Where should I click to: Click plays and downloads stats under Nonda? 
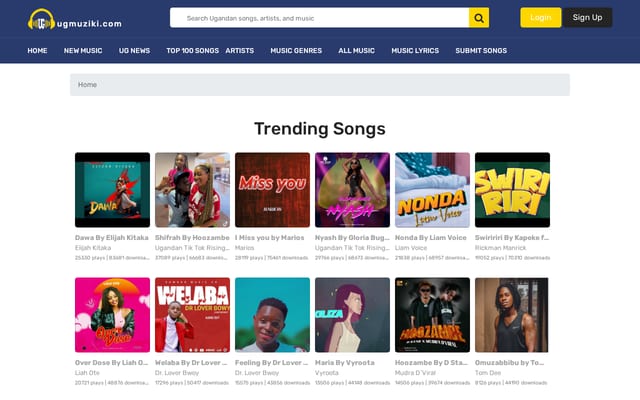[x=432, y=258]
